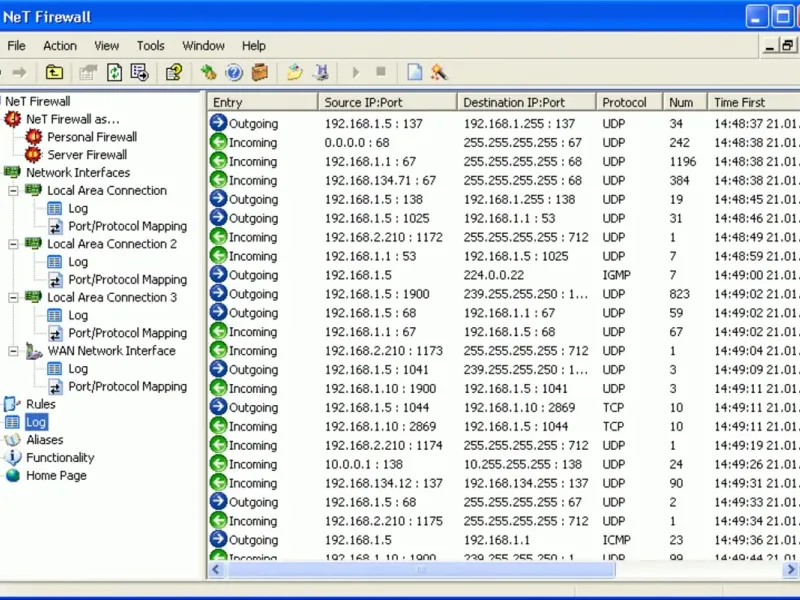Open the Action menu

[60, 46]
